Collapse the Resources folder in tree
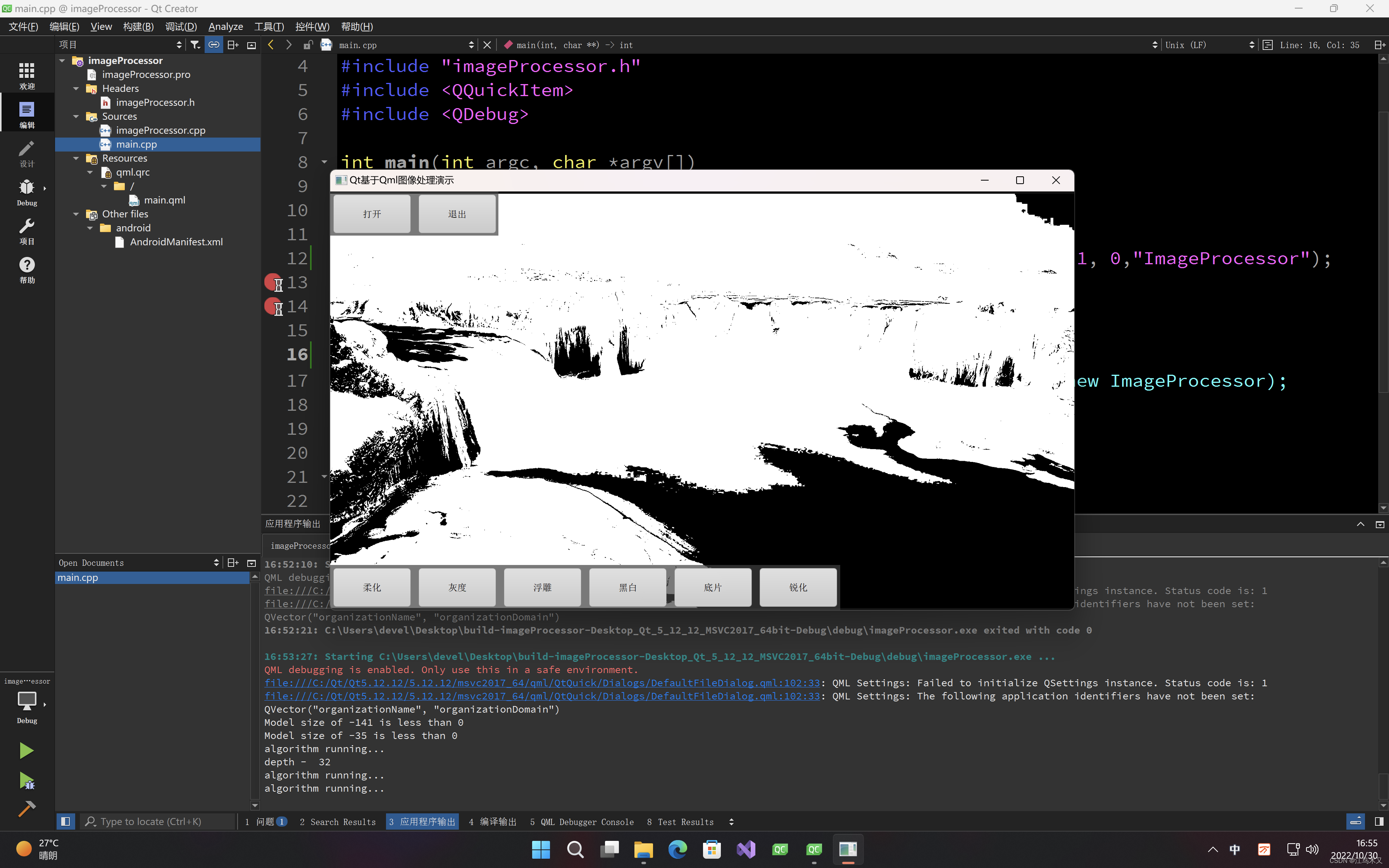1389x868 pixels. 76,158
